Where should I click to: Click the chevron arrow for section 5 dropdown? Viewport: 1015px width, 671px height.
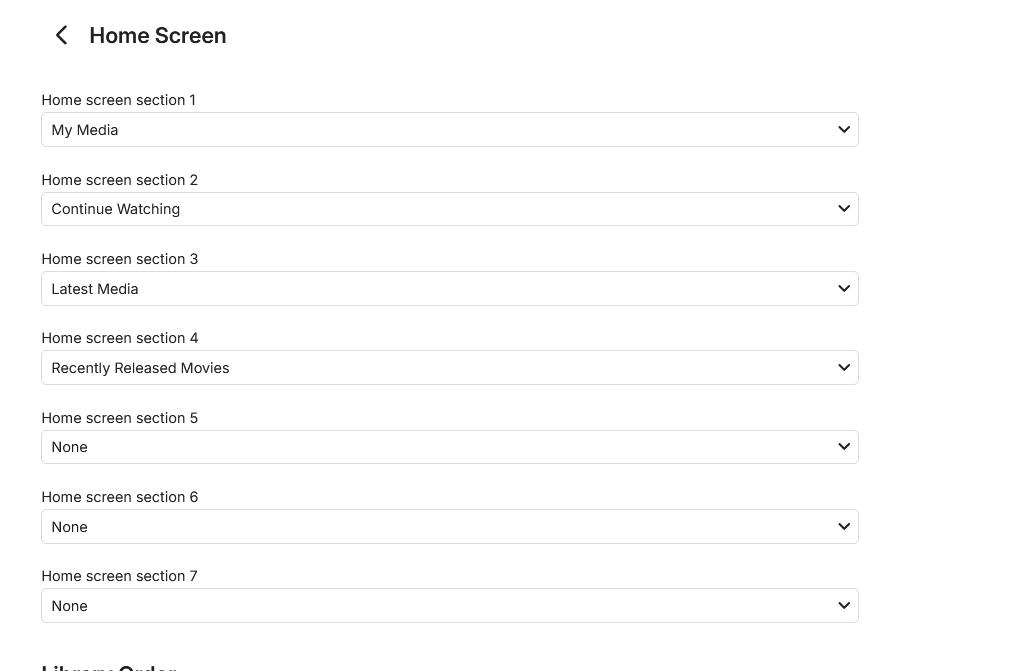click(x=843, y=447)
